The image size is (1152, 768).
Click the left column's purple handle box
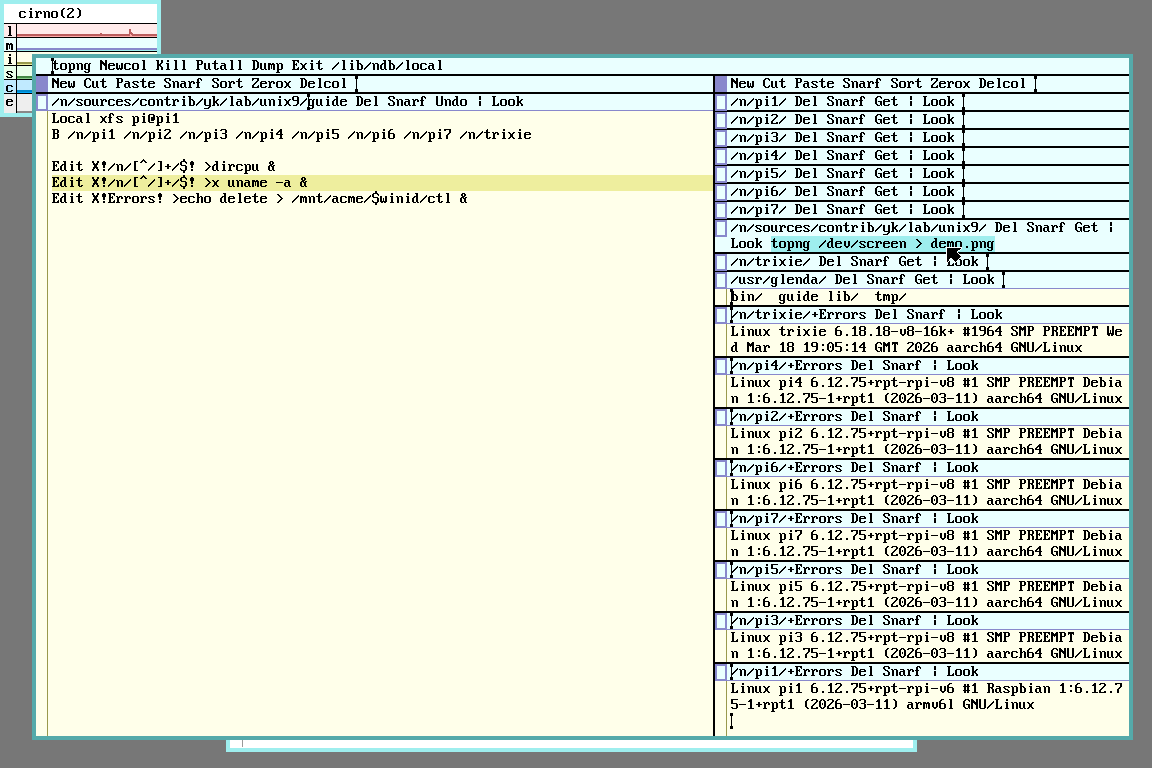pos(42,84)
